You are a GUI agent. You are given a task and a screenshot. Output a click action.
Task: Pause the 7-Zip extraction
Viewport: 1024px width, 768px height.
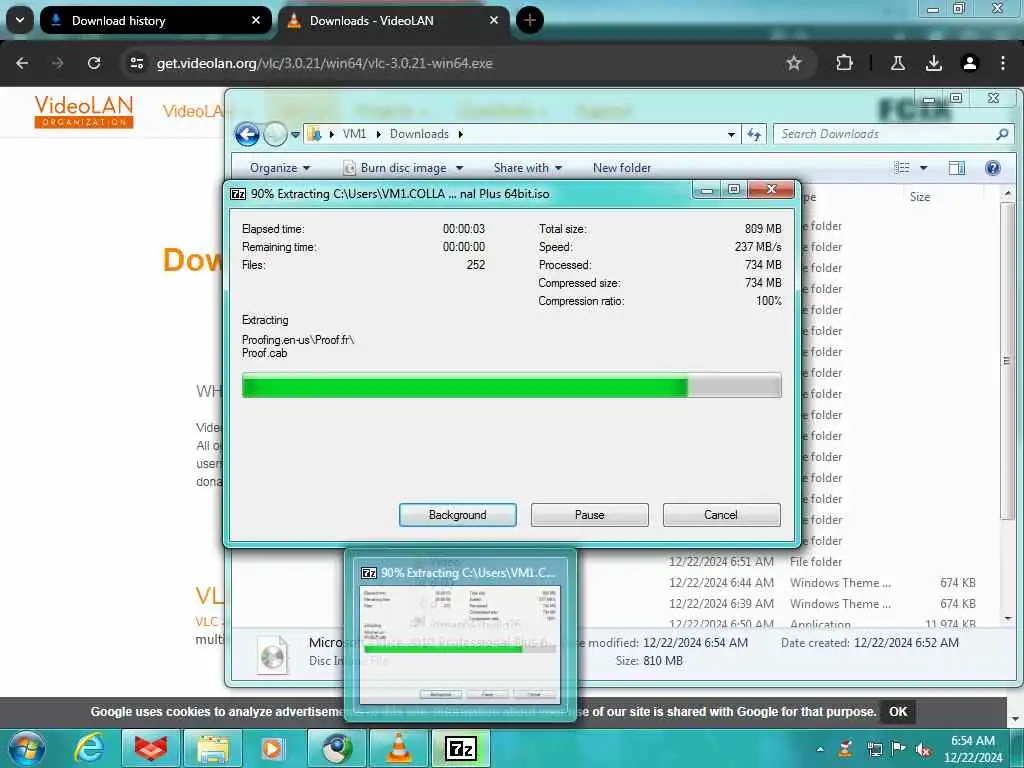[589, 515]
